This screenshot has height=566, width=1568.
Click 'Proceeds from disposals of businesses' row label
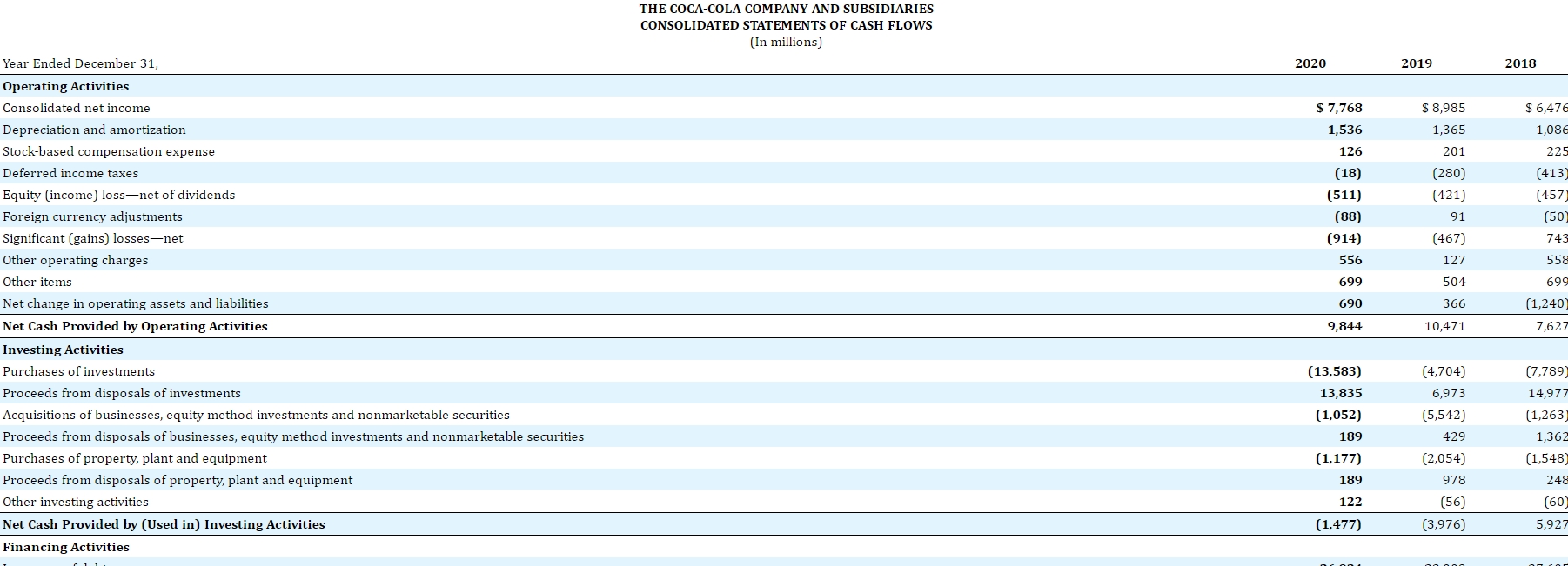coord(293,436)
